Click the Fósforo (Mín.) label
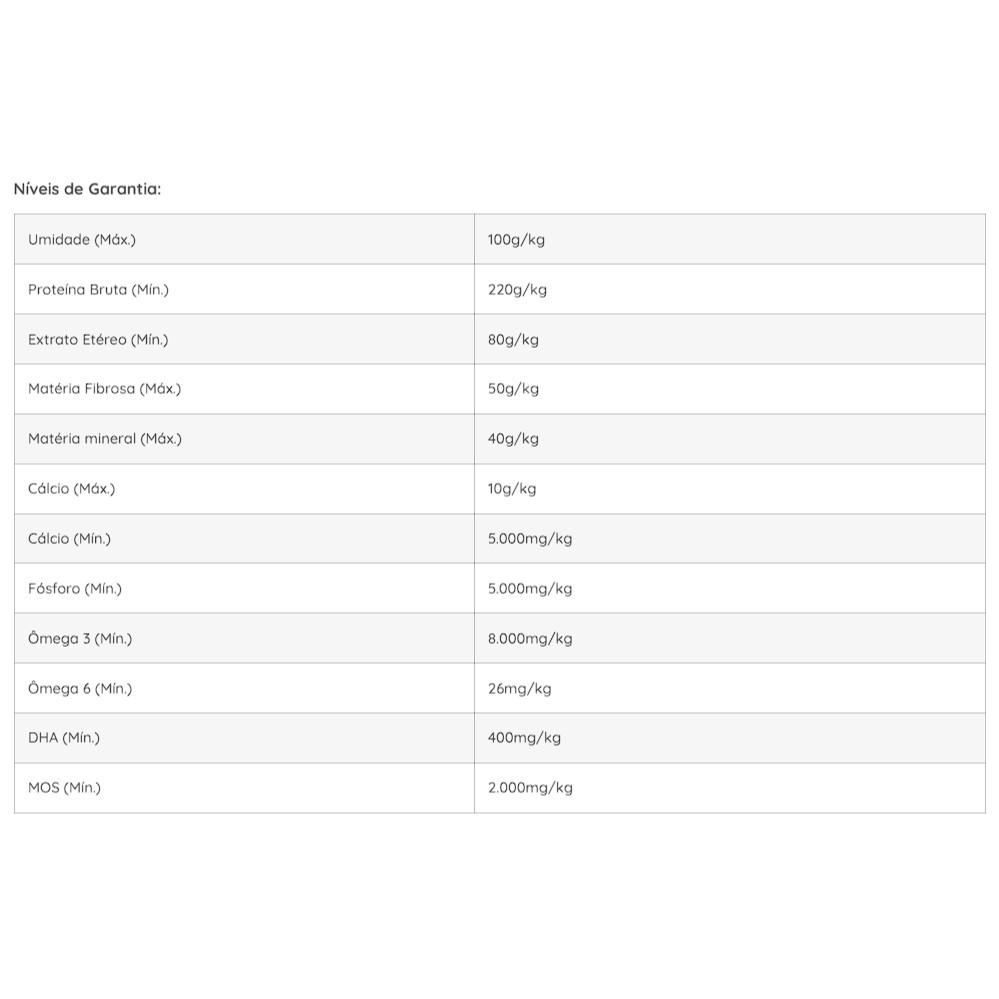Viewport: 999px width, 999px height. (75, 589)
